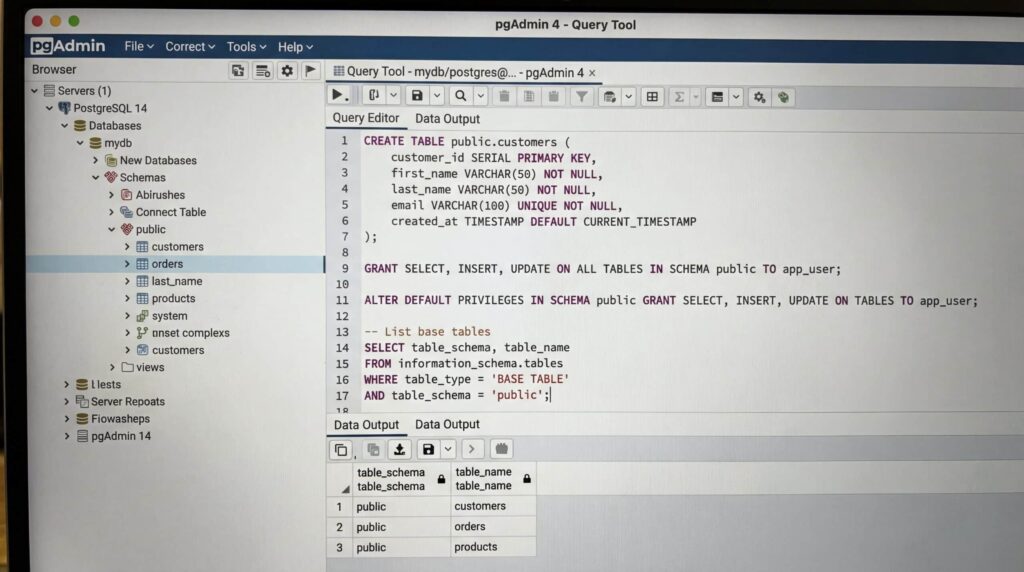Collapse the Servers (1) tree node

pyautogui.click(x=35, y=91)
